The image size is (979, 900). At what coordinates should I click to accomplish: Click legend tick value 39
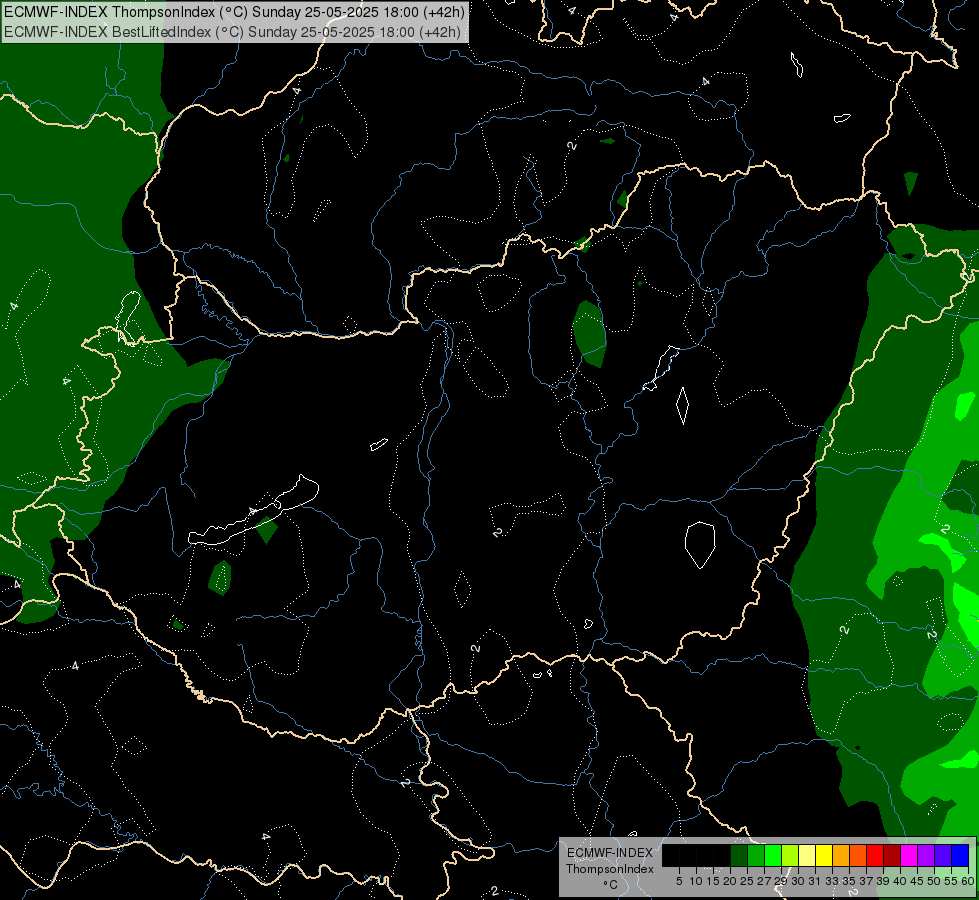click(x=883, y=881)
